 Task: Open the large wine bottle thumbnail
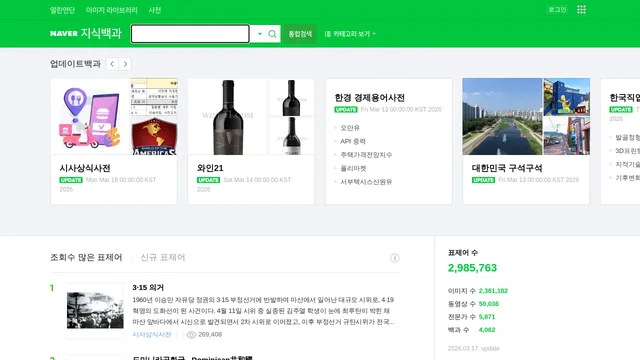click(227, 116)
